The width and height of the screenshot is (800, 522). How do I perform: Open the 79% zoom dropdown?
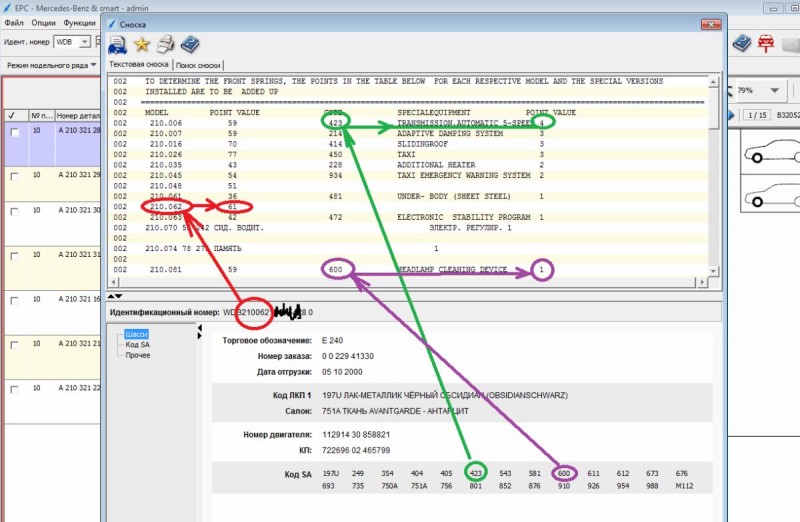coord(774,91)
